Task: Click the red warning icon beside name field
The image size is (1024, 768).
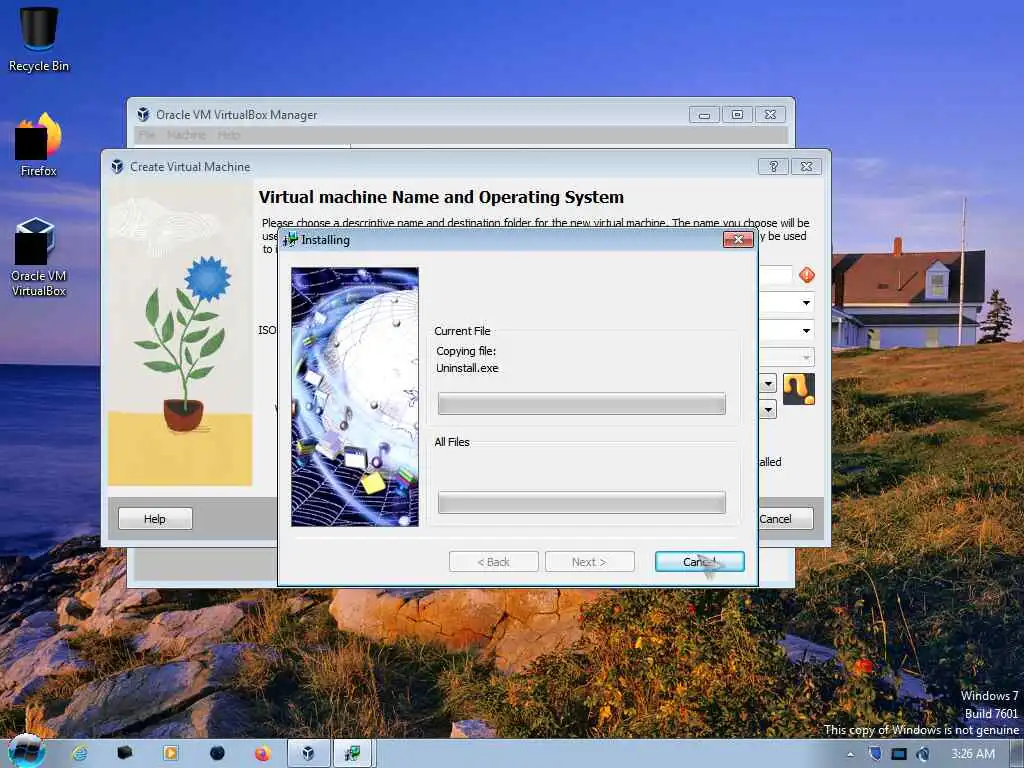Action: (807, 275)
